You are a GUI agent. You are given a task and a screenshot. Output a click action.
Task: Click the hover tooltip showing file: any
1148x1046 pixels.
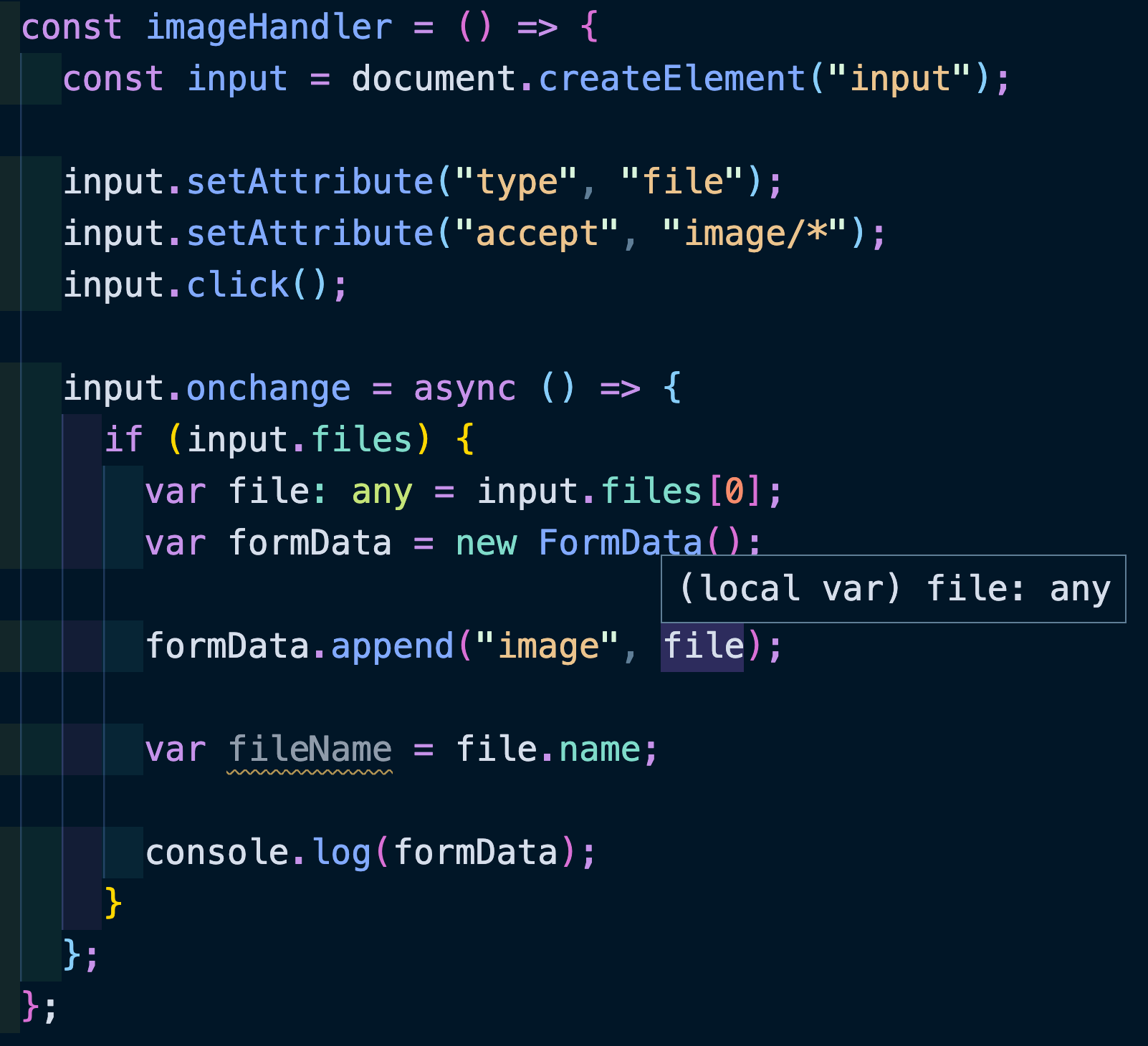(893, 589)
